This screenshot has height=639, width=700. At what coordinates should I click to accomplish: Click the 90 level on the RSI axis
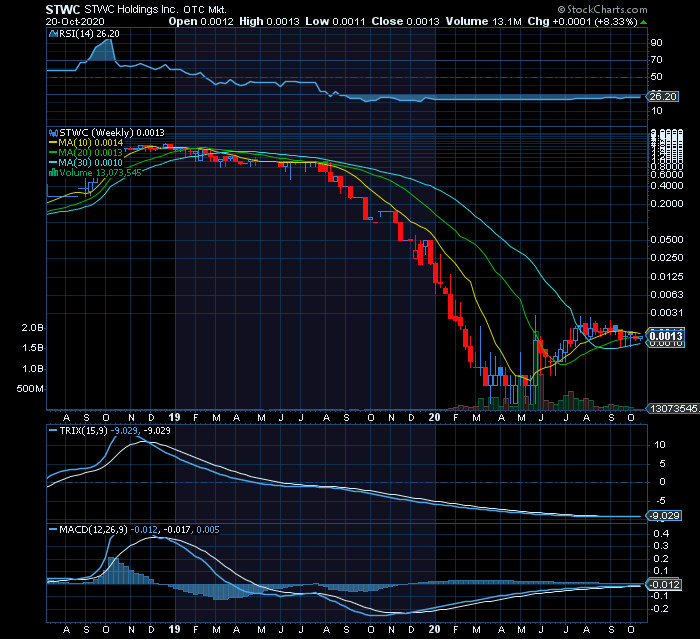click(656, 43)
